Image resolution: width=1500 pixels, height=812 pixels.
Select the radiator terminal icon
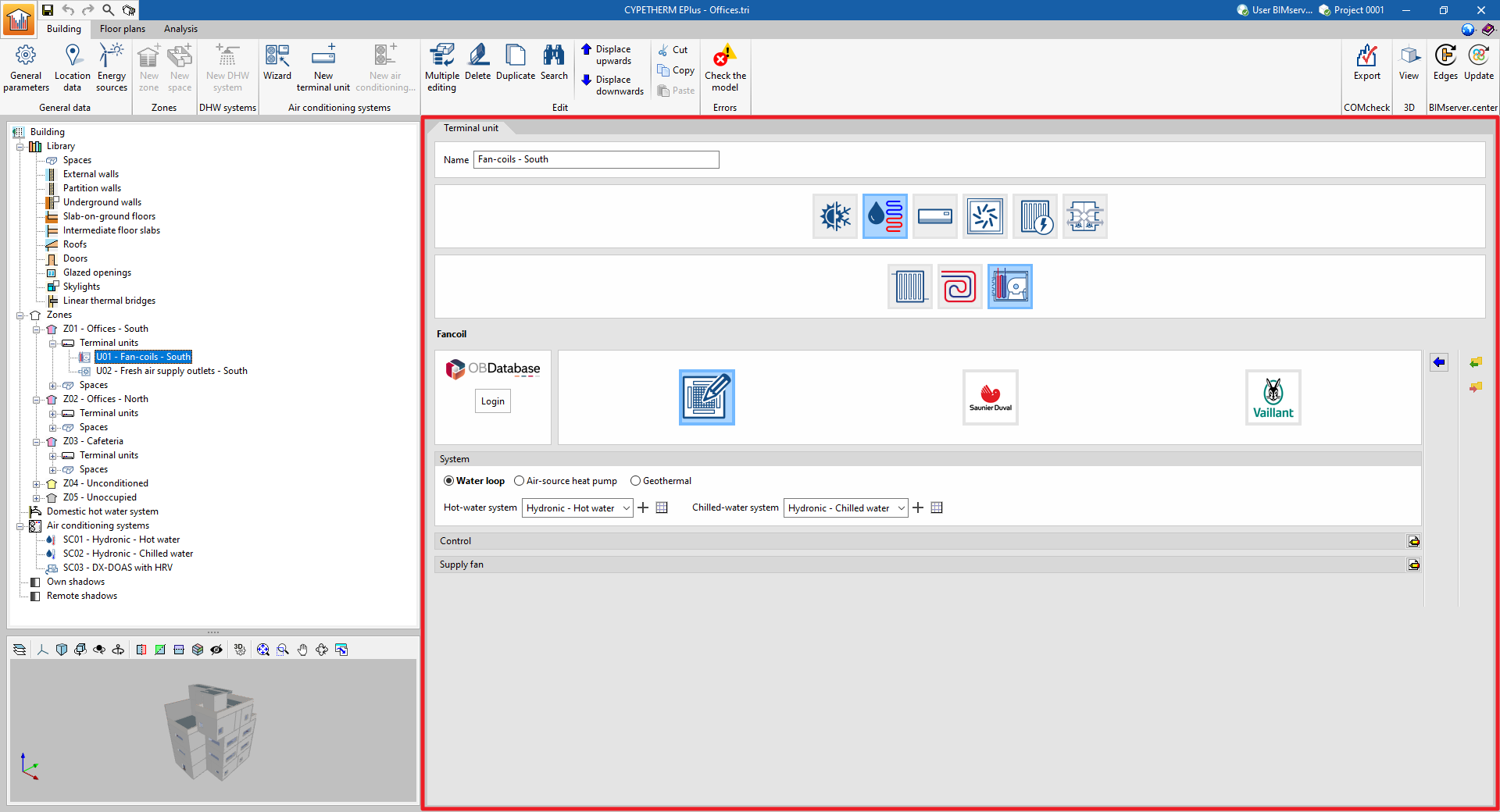coord(910,287)
